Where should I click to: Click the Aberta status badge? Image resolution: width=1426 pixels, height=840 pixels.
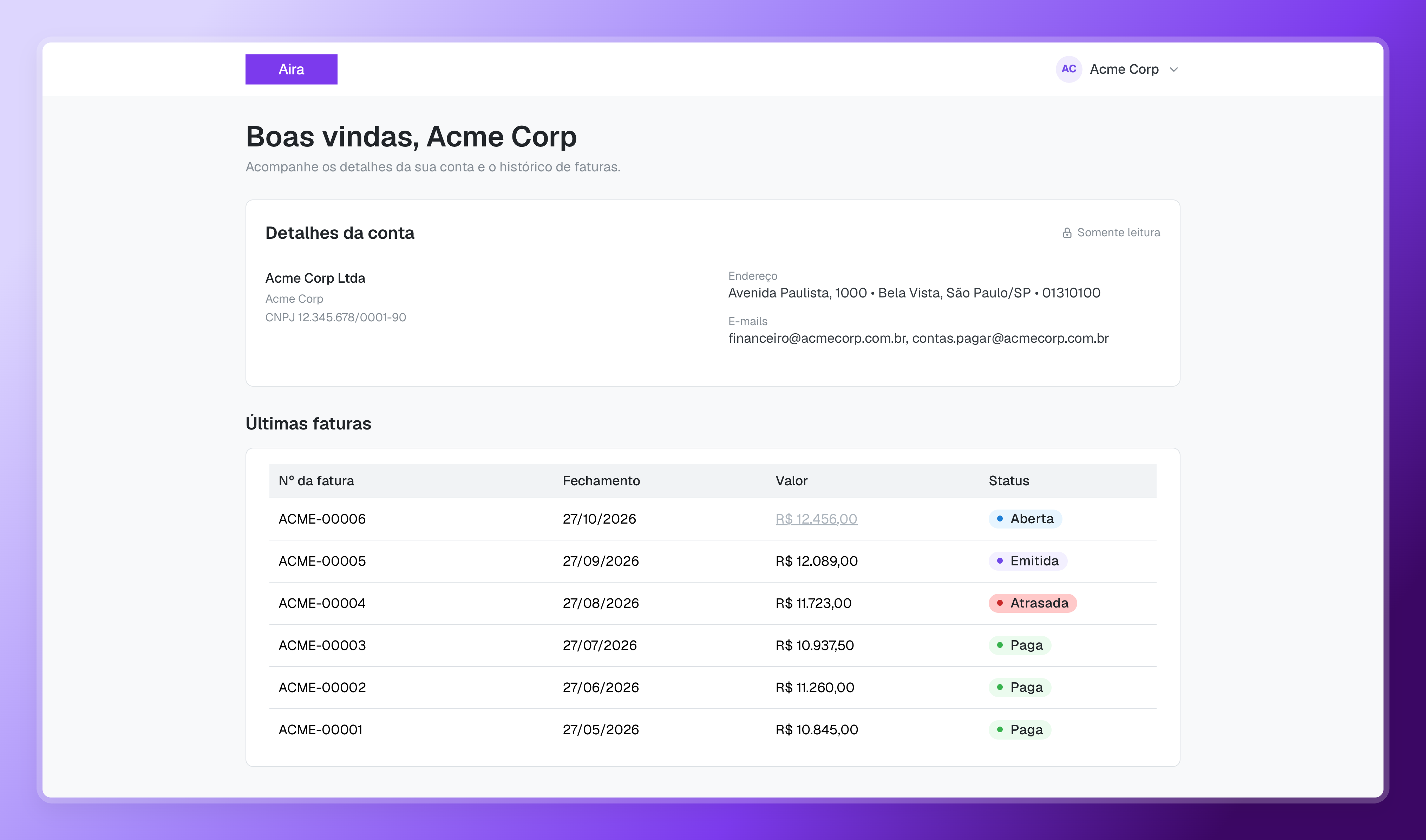(x=1025, y=518)
